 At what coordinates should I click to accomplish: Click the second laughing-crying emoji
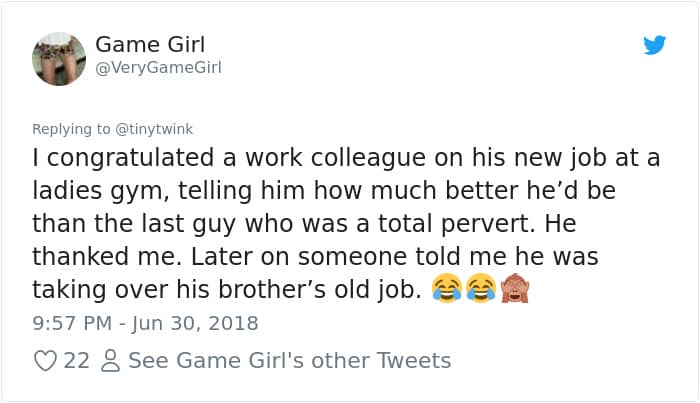(x=481, y=290)
